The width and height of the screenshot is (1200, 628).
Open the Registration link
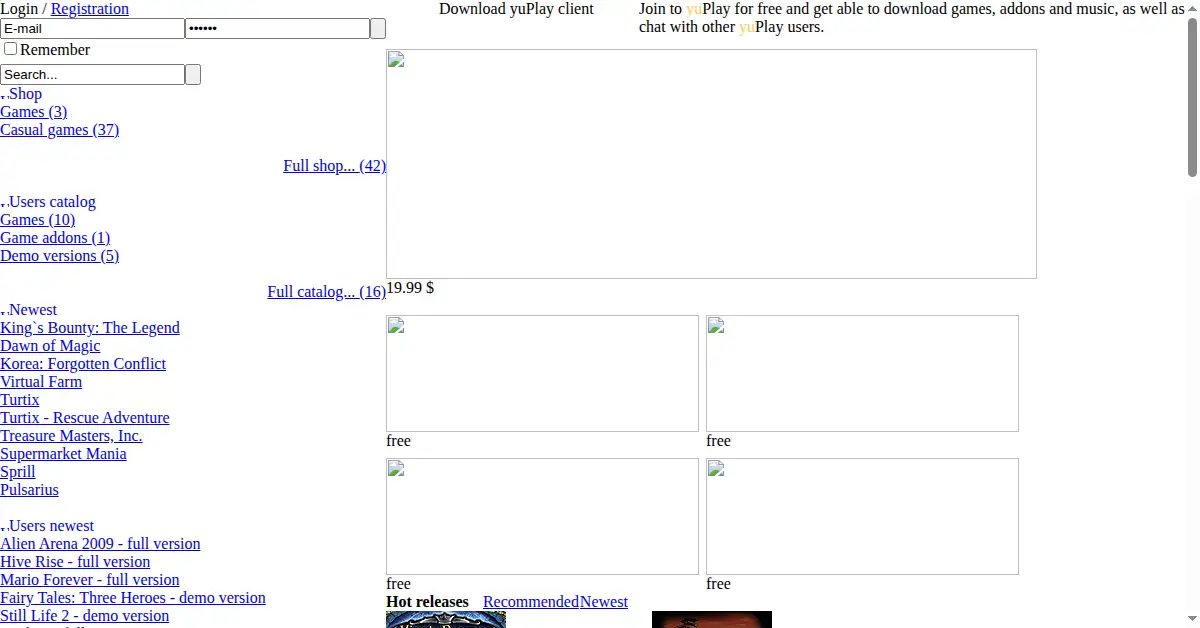(90, 9)
